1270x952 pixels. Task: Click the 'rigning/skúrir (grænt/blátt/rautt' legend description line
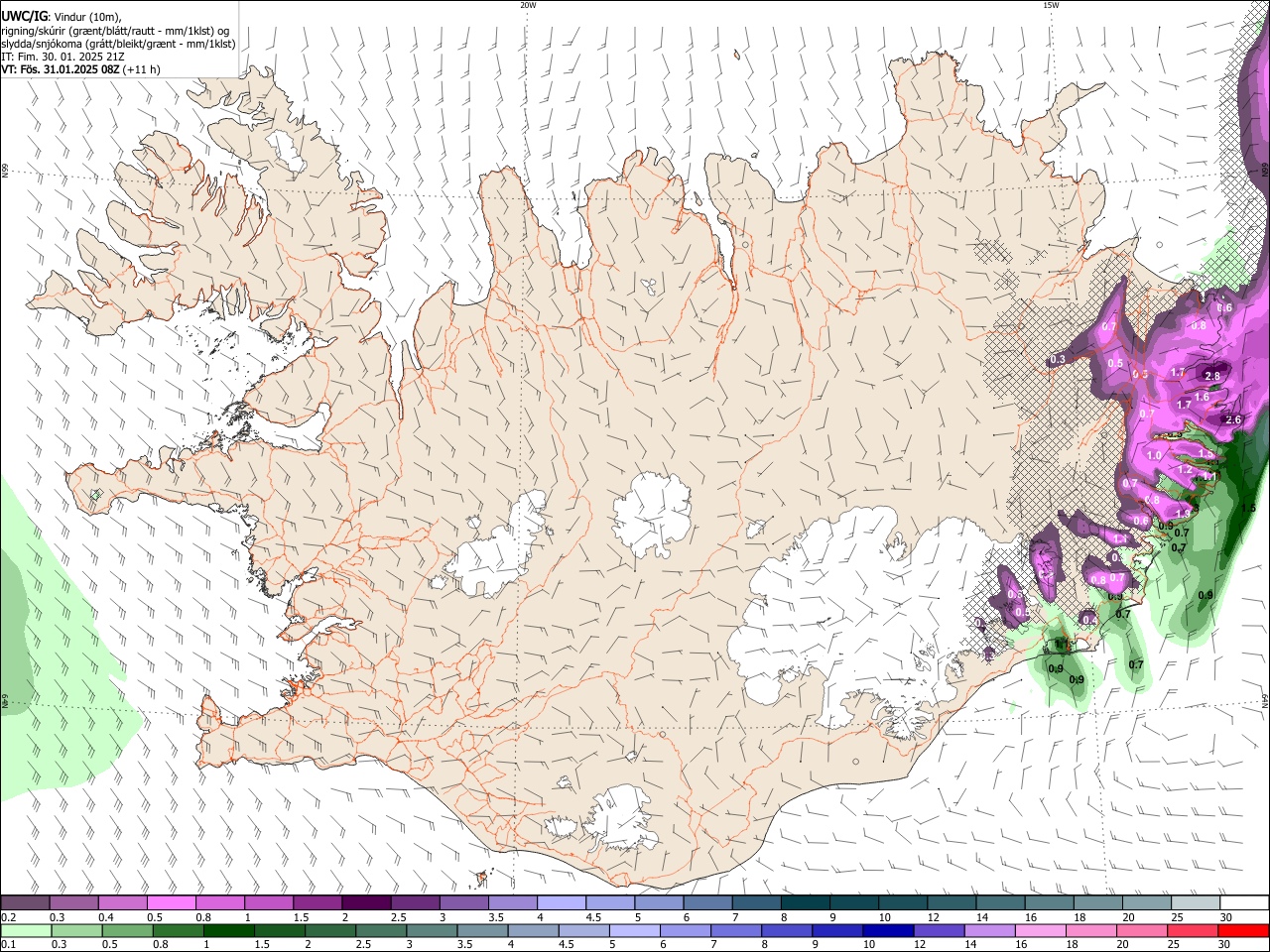click(115, 30)
